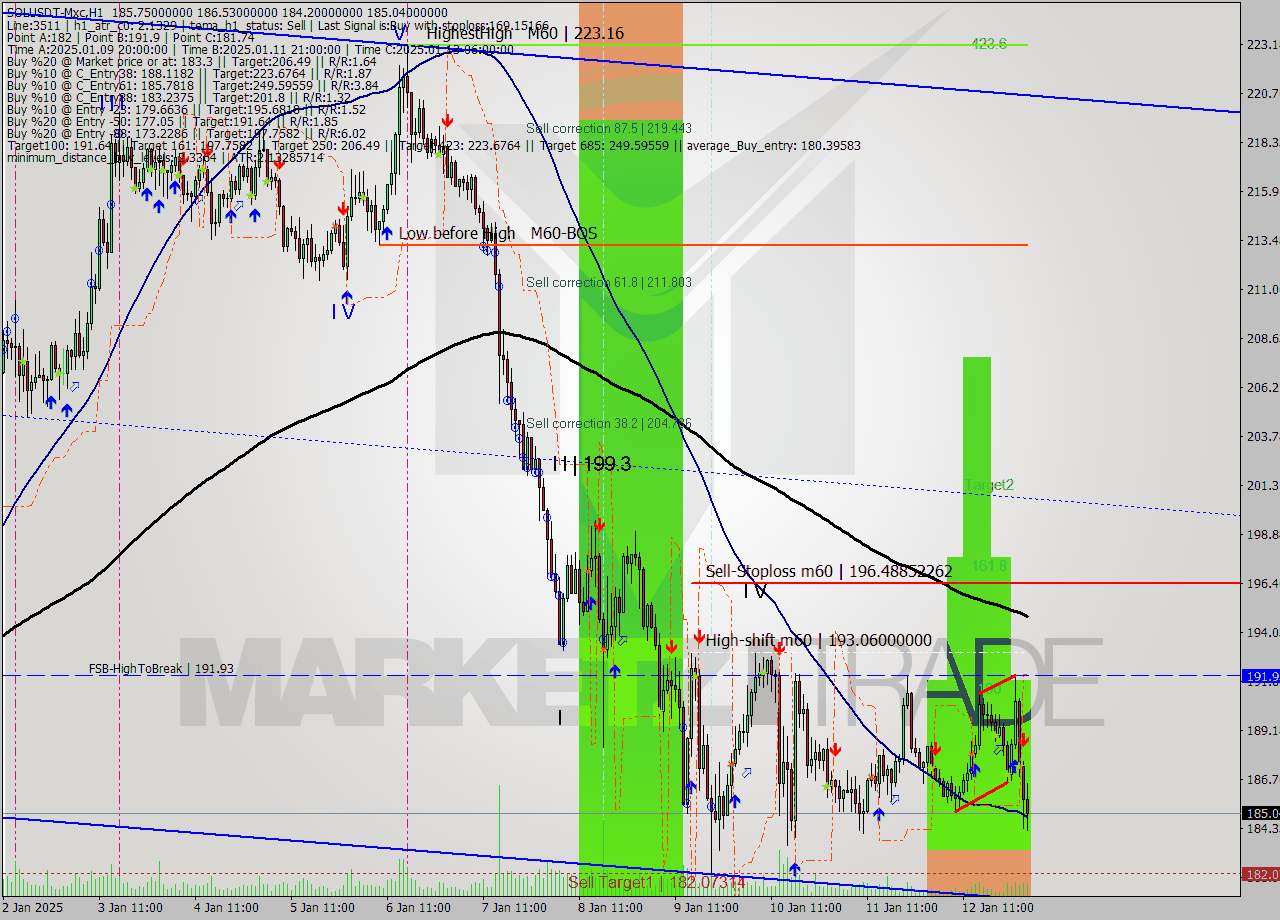1280x920 pixels.
Task: Select '7 Jan 11:00' on time axis
Action: coord(514,908)
